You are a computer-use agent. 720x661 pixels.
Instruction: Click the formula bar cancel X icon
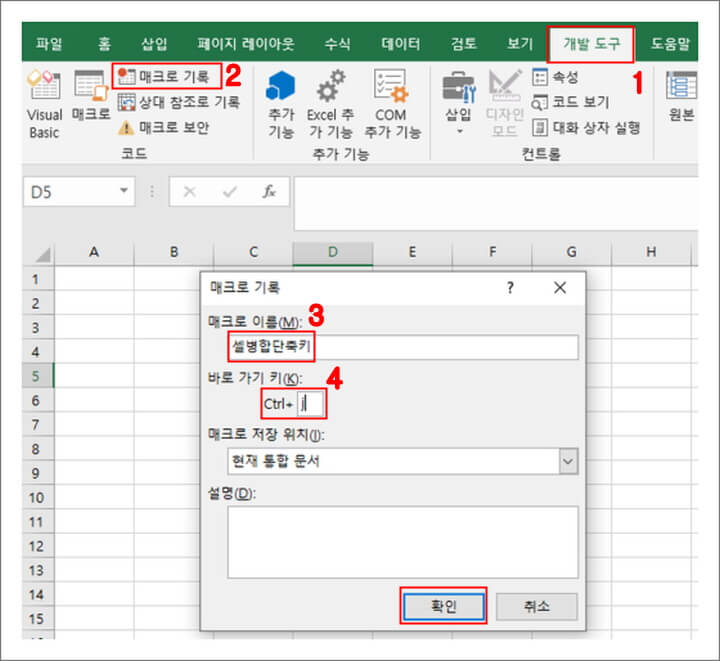point(190,191)
